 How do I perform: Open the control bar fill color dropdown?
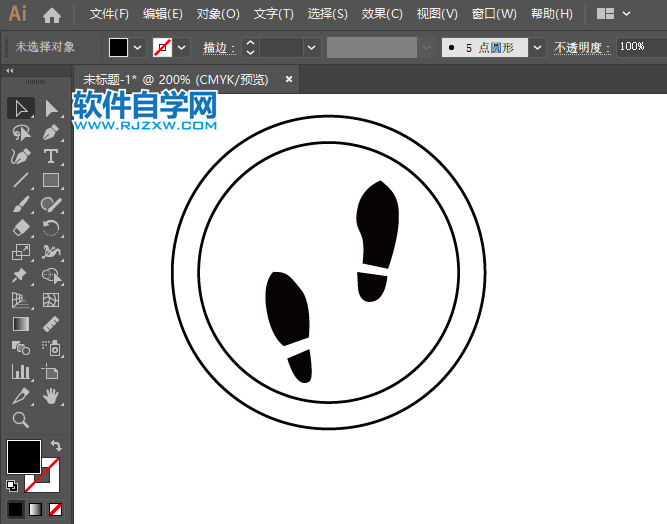click(138, 48)
